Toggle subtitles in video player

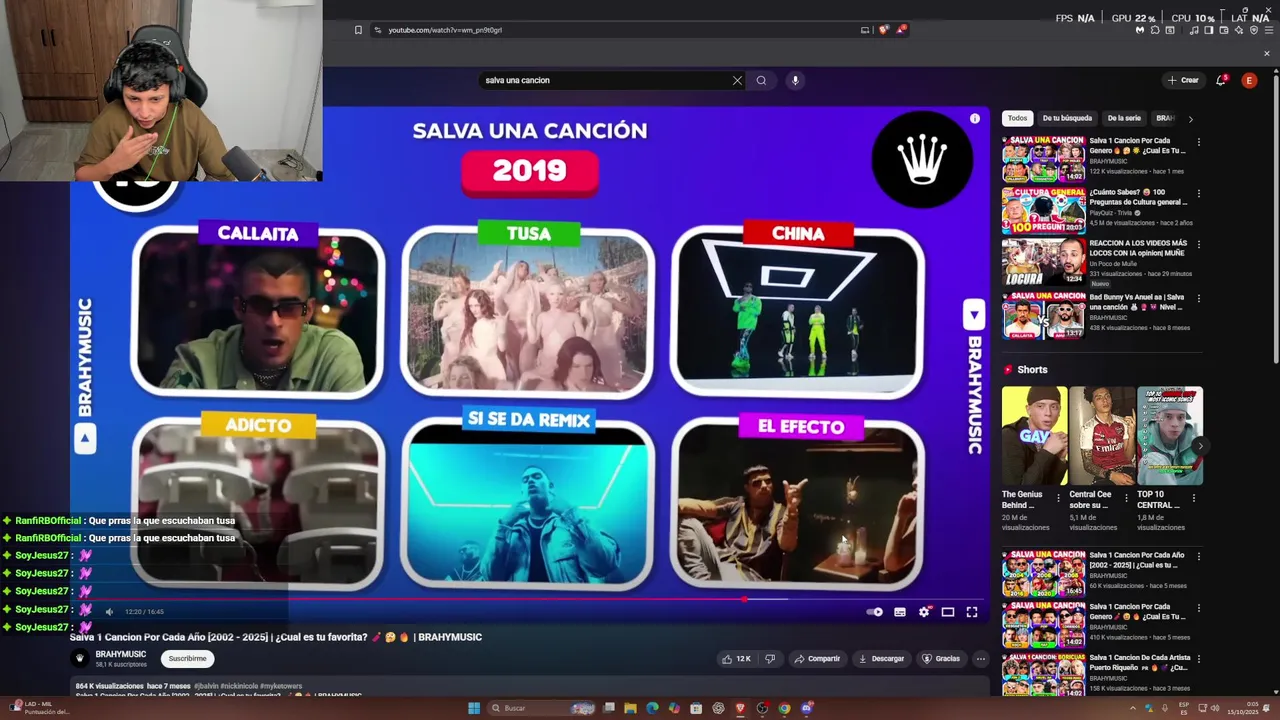pyautogui.click(x=900, y=612)
